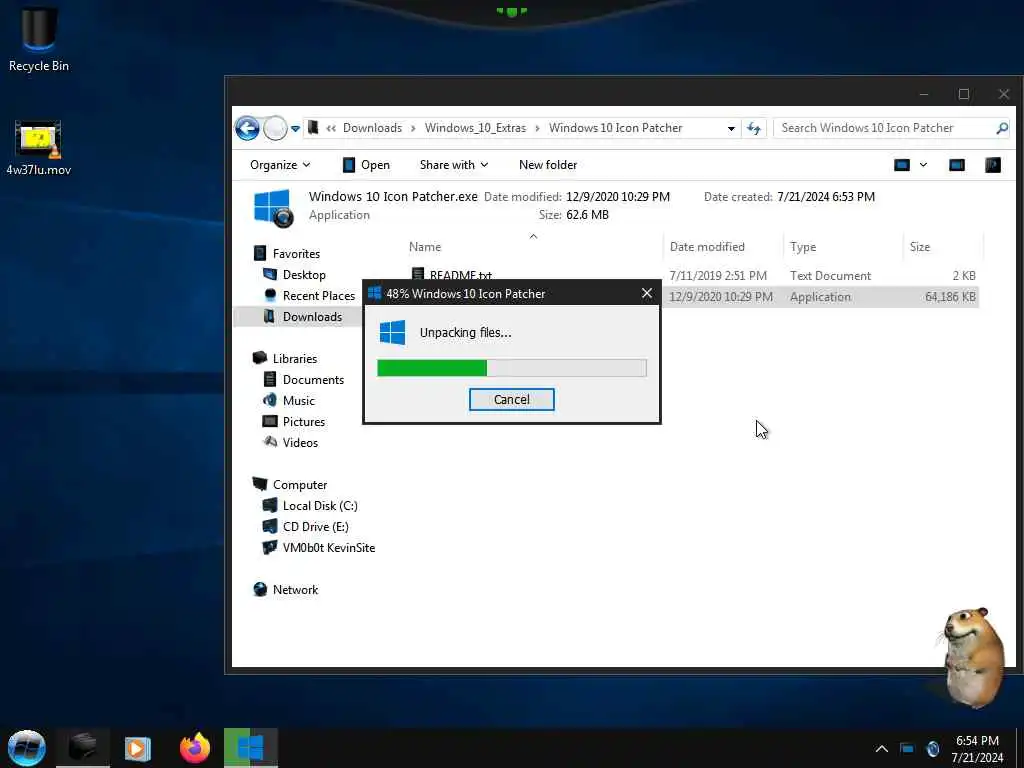Screen dimensions: 1024x768
Task: Switch to Windows 10 Icon Patcher taskbar button
Action: pos(251,748)
